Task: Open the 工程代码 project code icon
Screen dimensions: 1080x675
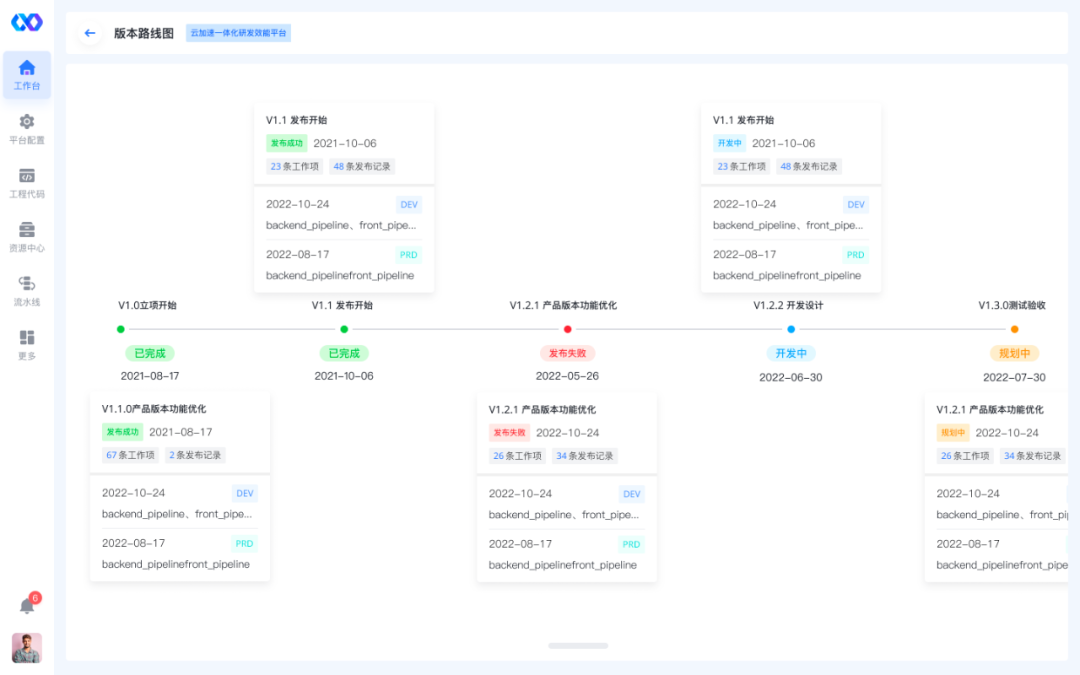Action: 26,182
